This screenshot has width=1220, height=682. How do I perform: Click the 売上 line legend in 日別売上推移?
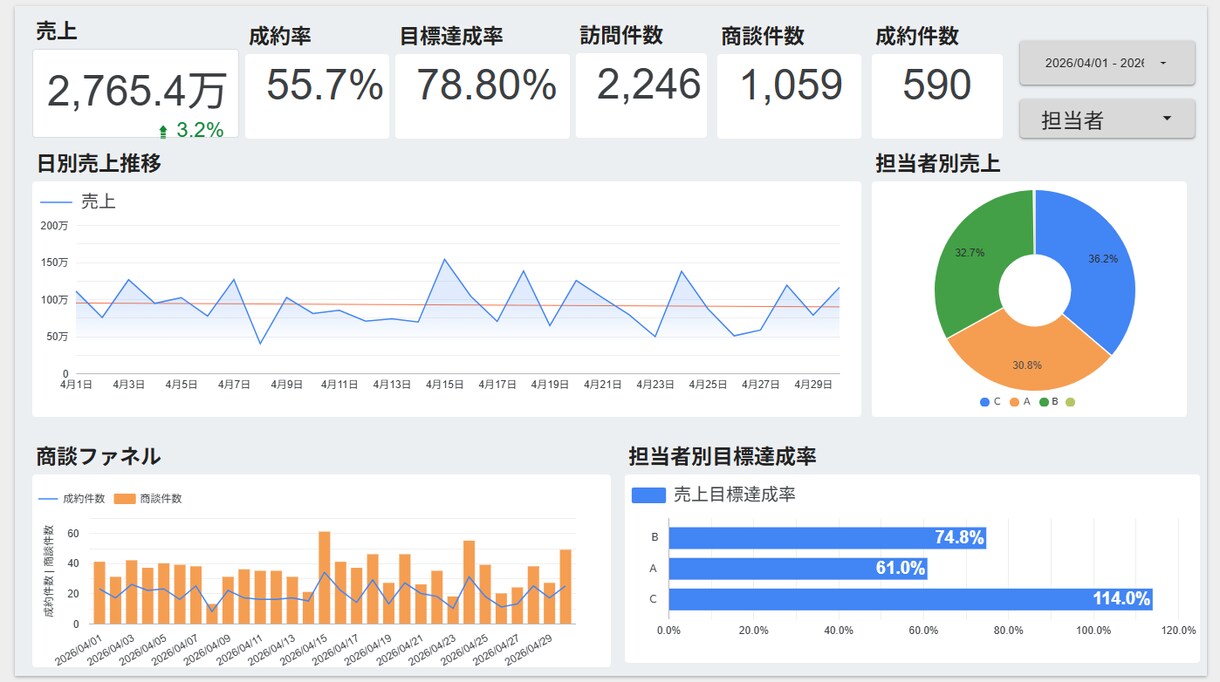78,202
